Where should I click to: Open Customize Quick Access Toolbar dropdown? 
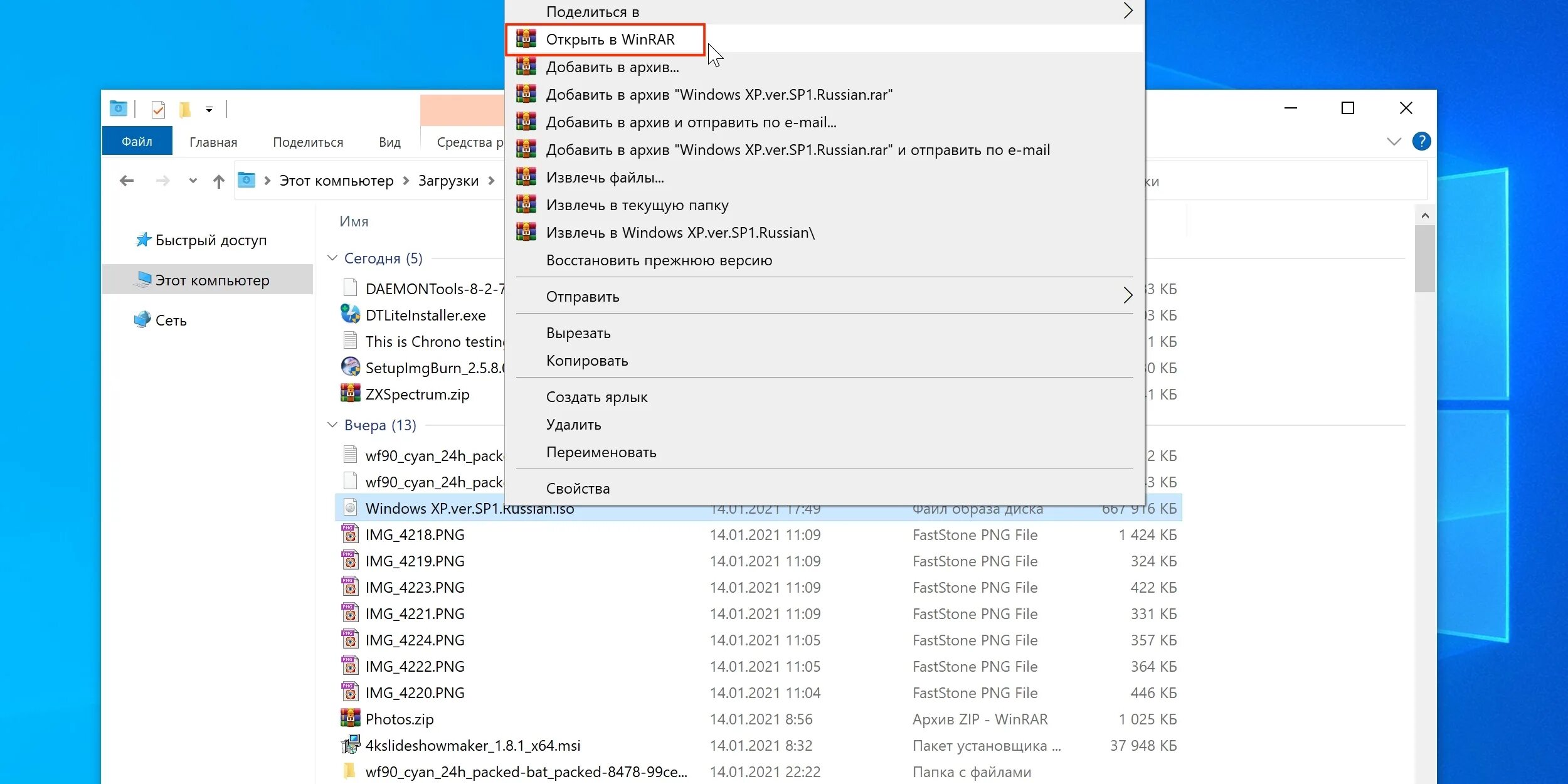pyautogui.click(x=209, y=110)
